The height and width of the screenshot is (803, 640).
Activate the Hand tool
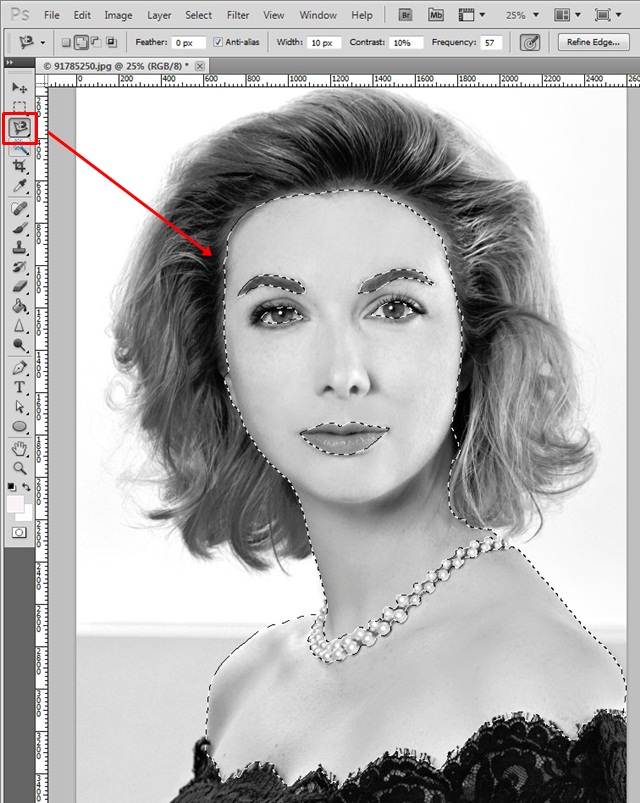tap(20, 449)
